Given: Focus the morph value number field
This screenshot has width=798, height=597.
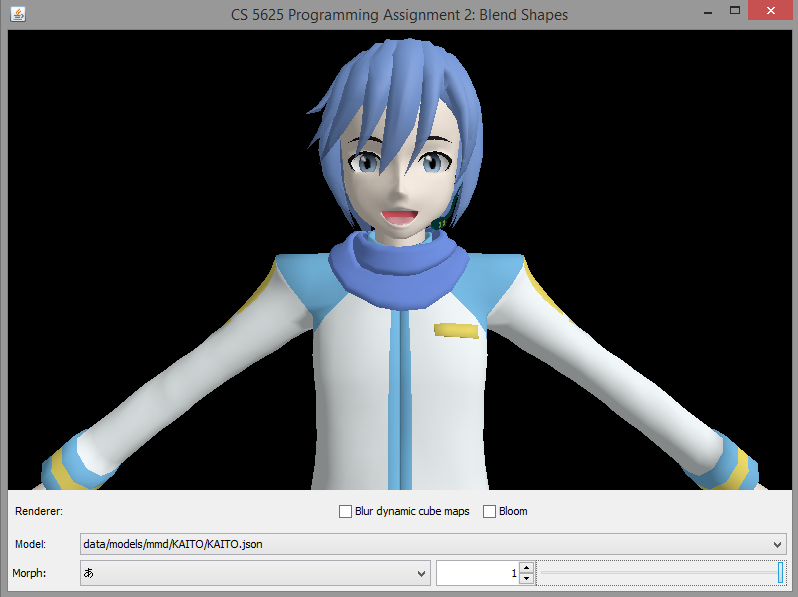Looking at the screenshot, I should (477, 573).
